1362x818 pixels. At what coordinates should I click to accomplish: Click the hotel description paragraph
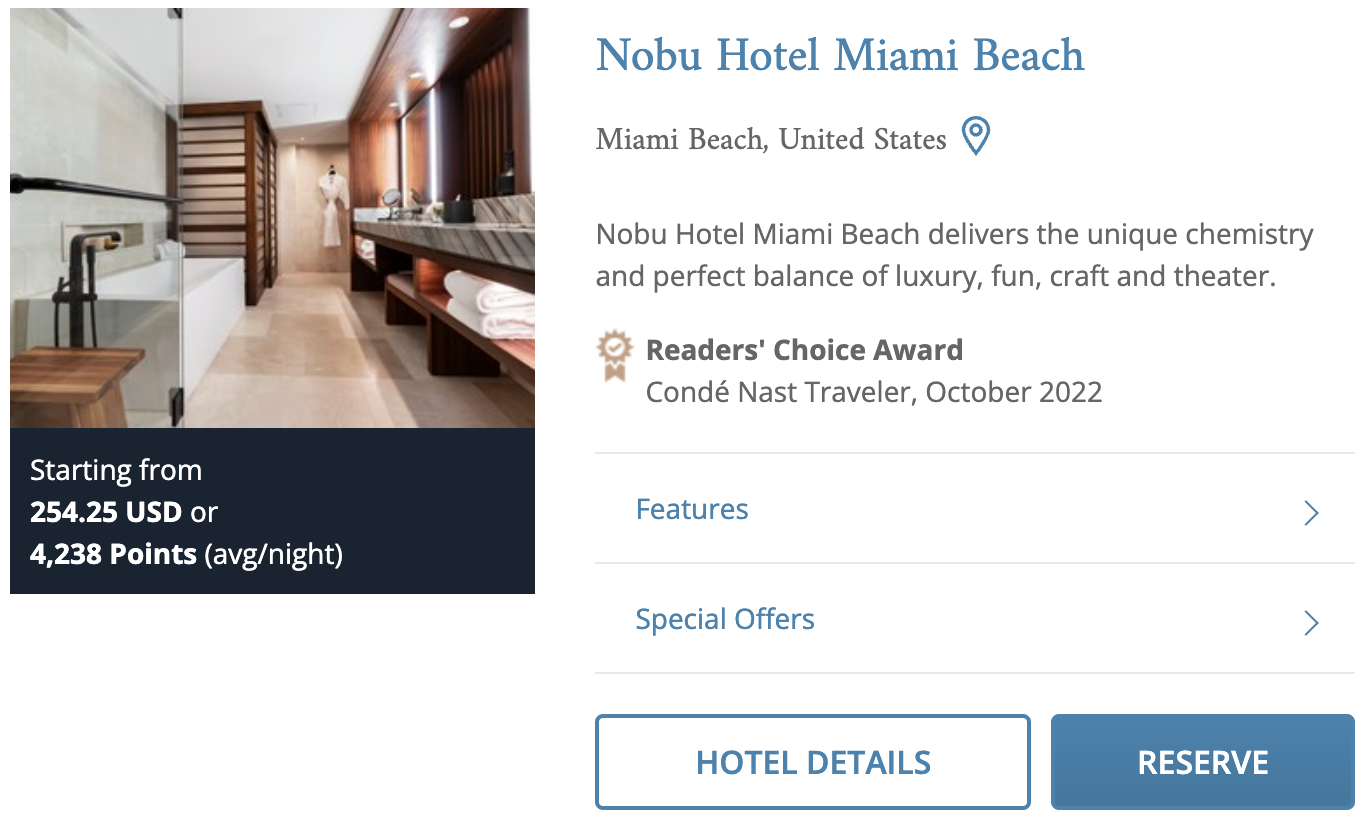pos(954,254)
